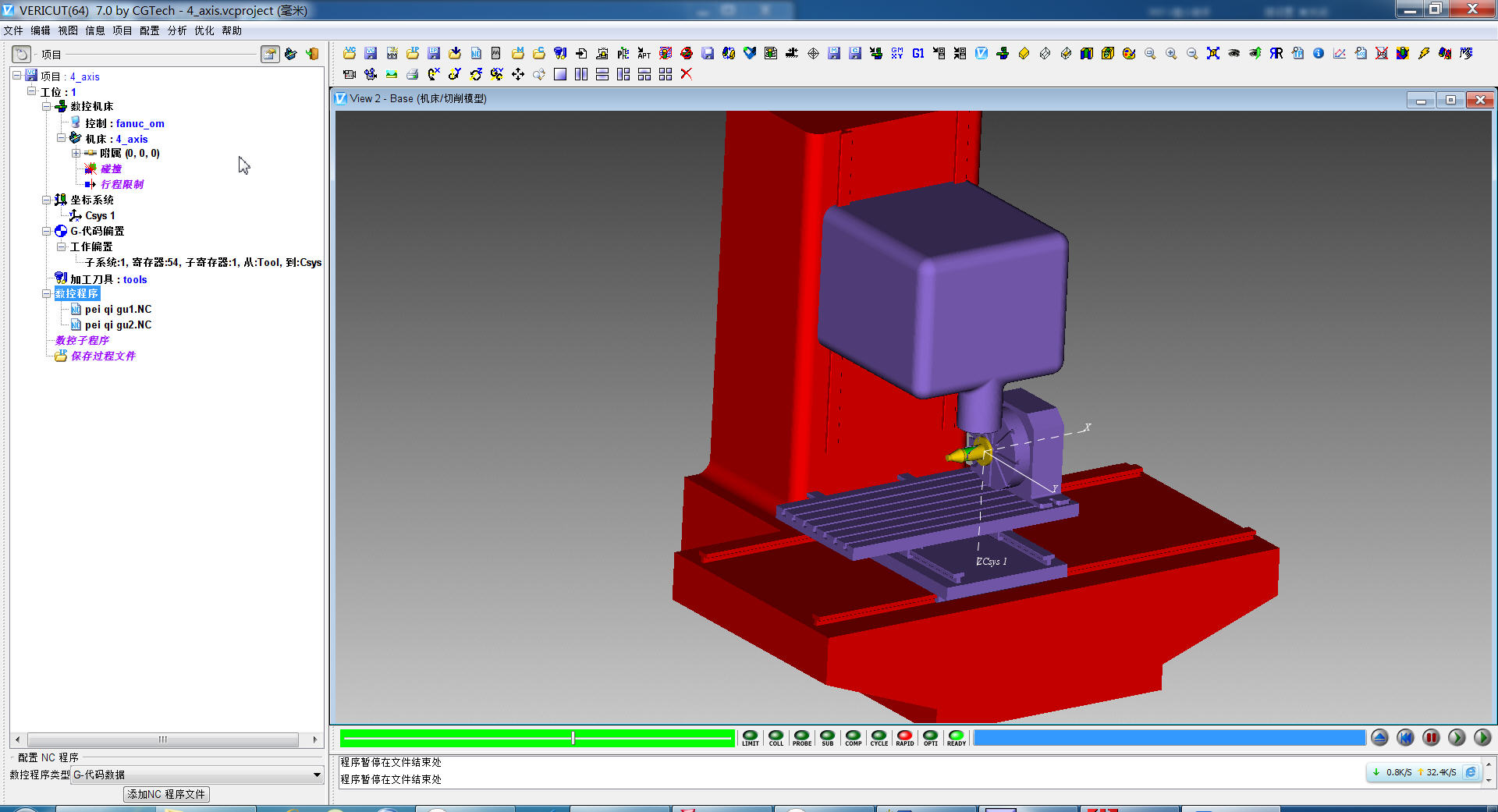Collapse the 工作偏置 node
The width and height of the screenshot is (1498, 812).
click(x=62, y=246)
